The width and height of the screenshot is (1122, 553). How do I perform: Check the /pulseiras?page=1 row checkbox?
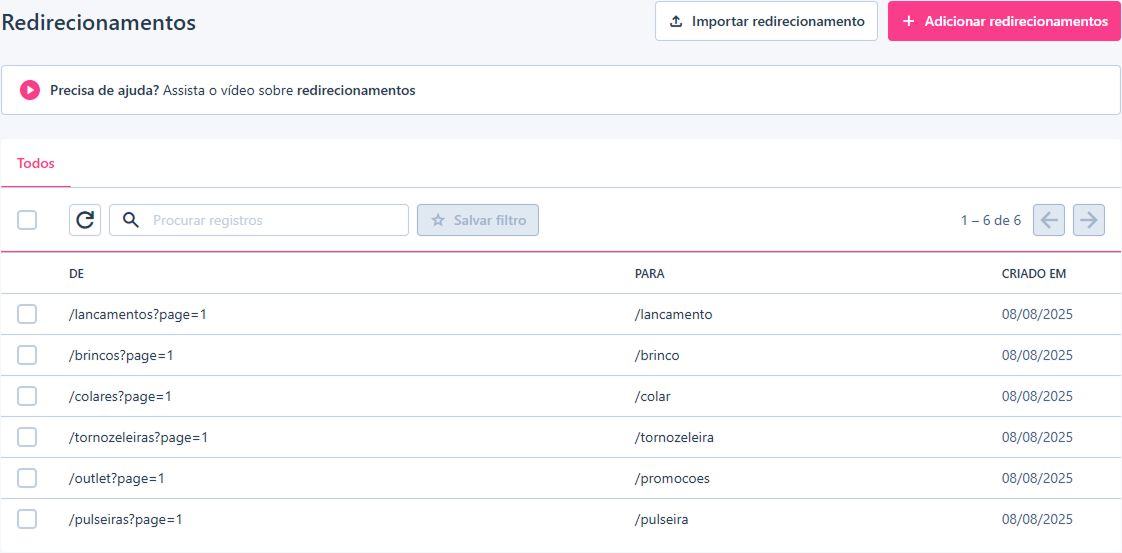(x=27, y=519)
